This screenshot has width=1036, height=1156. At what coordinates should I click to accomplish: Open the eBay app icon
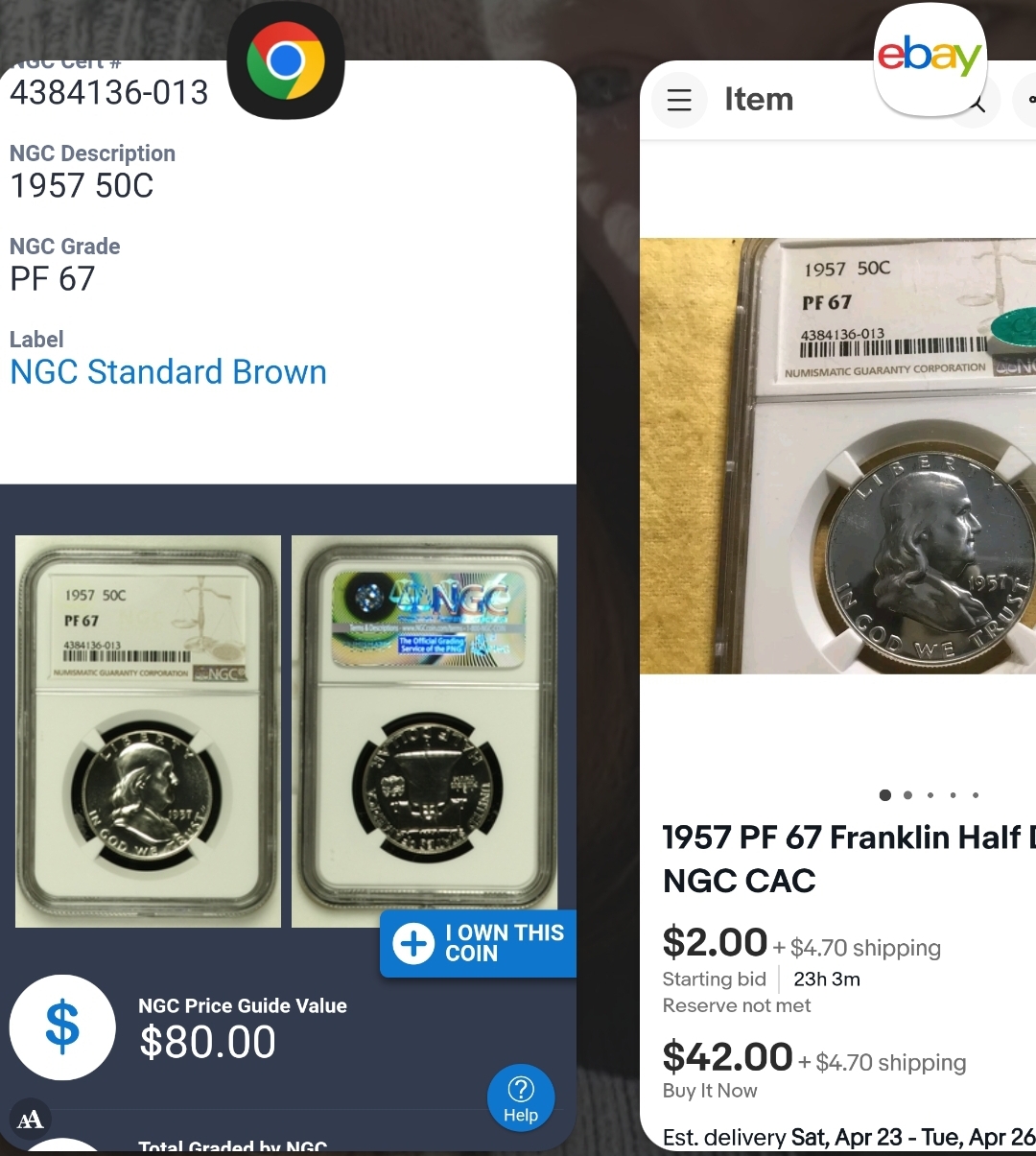click(930, 59)
